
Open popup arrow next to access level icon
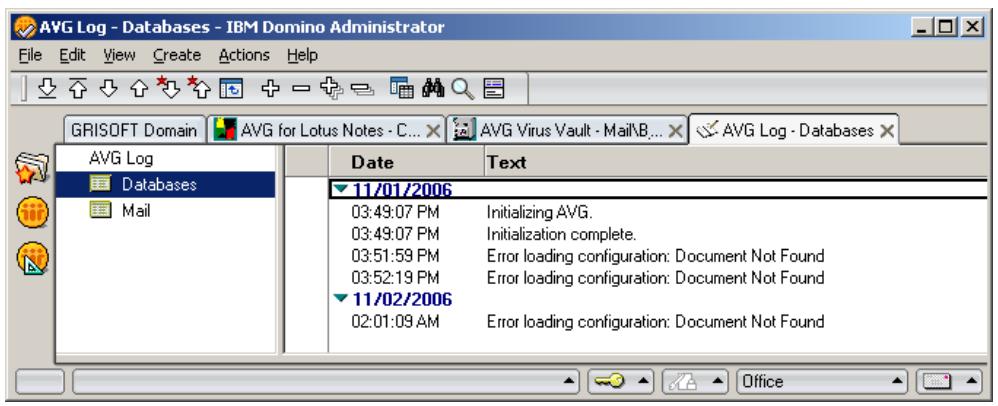pyautogui.click(x=718, y=381)
